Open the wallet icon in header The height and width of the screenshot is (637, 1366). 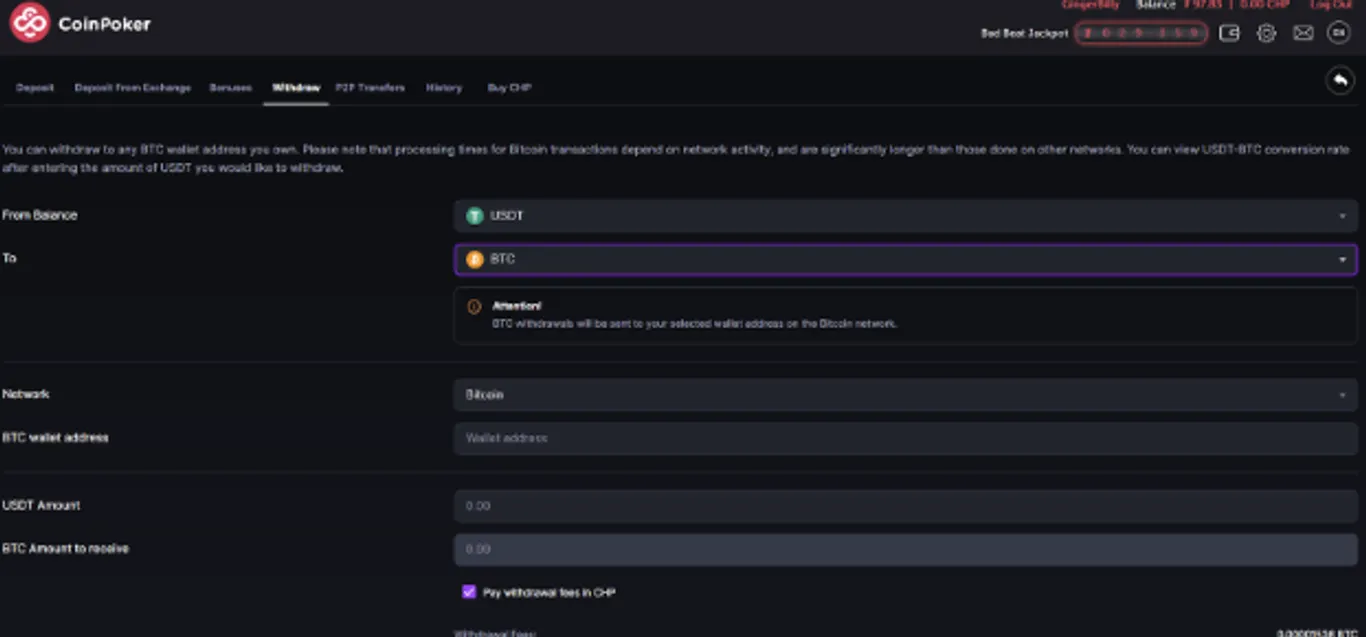tap(1229, 33)
